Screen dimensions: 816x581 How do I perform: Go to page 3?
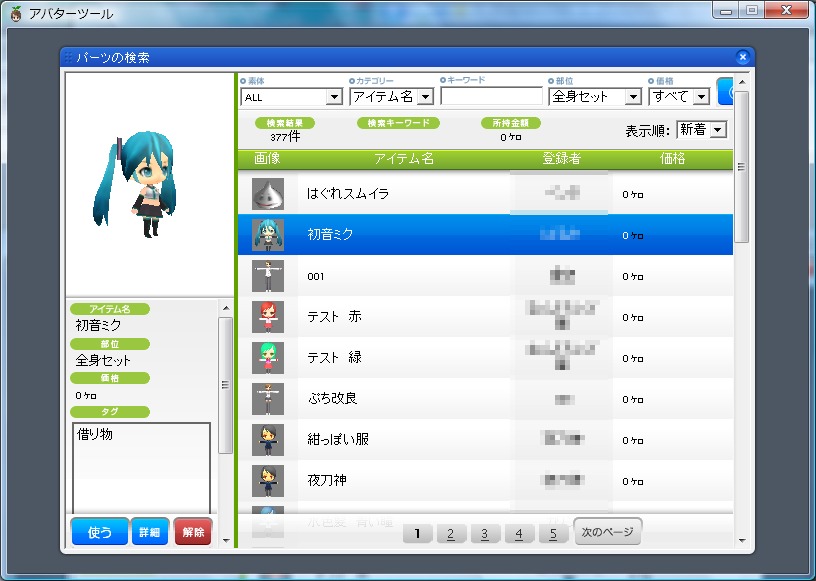click(x=485, y=534)
